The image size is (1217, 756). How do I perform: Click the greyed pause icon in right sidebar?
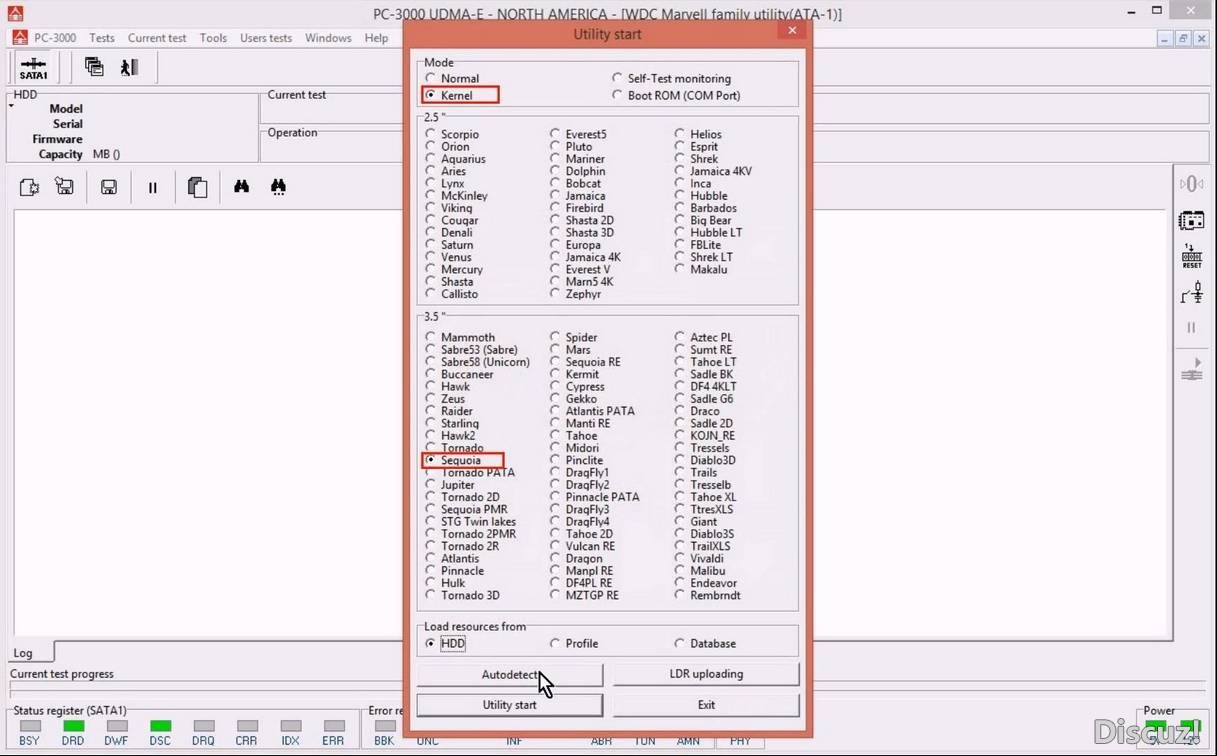[x=1191, y=328]
